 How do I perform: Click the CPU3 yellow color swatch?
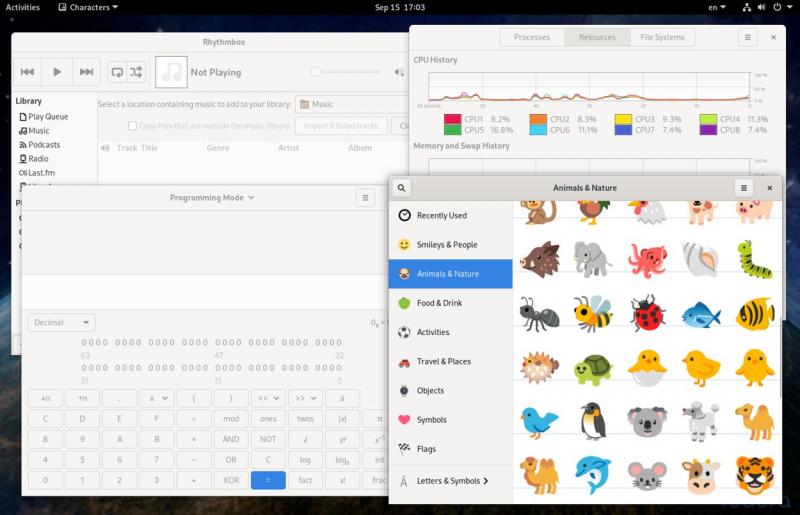(x=623, y=119)
